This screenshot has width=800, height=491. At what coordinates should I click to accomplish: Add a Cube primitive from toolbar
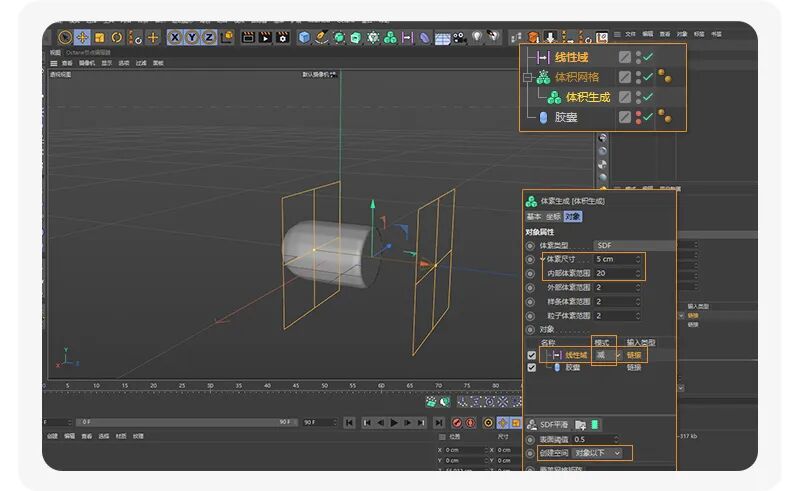click(x=304, y=37)
